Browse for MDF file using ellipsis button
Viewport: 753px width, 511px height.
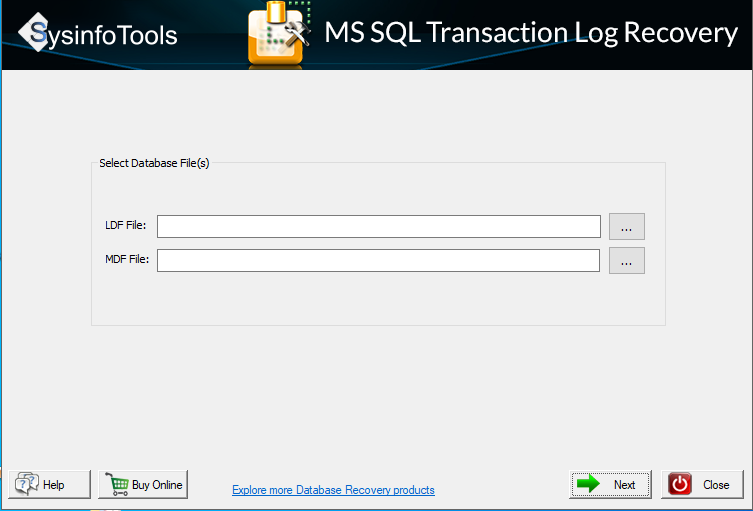pyautogui.click(x=627, y=261)
